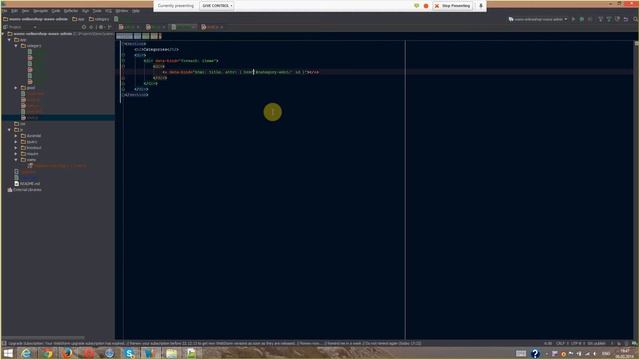Open the Windows Start button
Screen dimensions: 640x360
point(8,353)
